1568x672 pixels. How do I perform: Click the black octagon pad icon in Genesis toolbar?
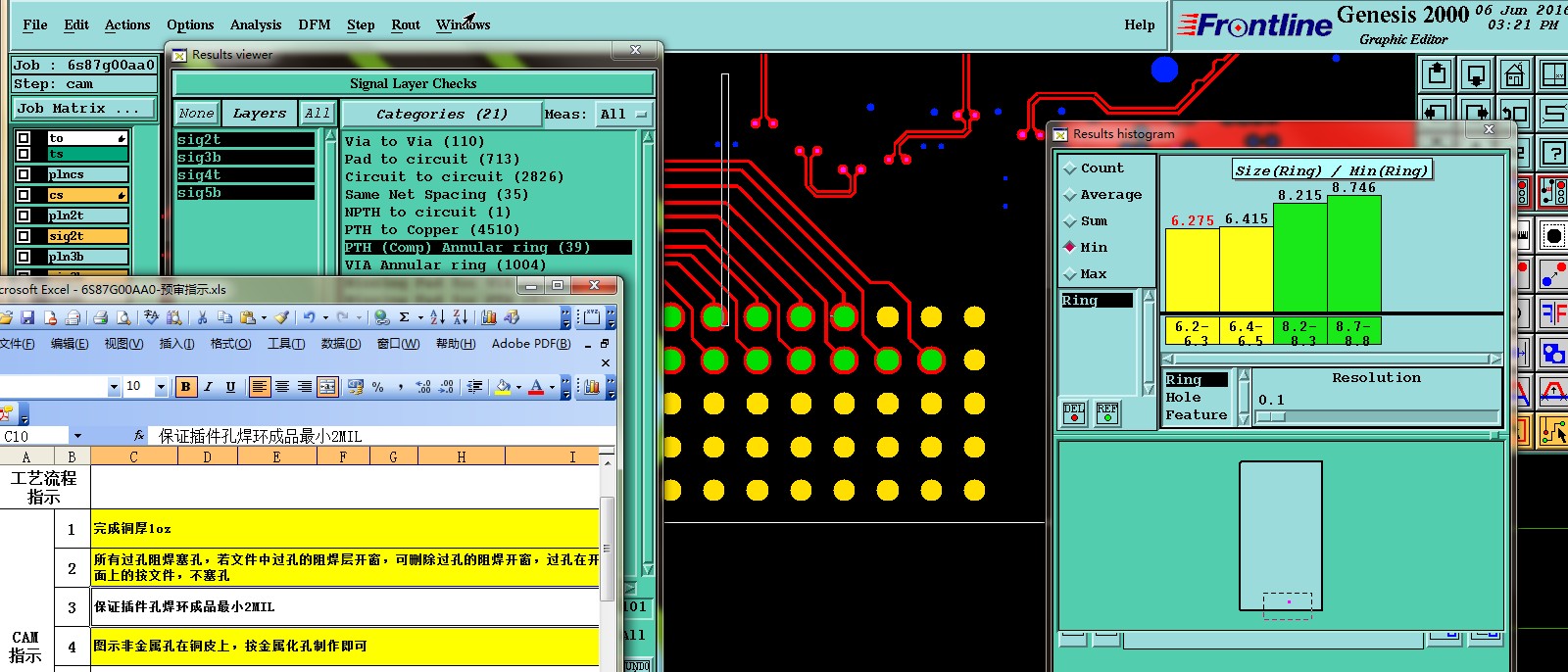click(1554, 235)
